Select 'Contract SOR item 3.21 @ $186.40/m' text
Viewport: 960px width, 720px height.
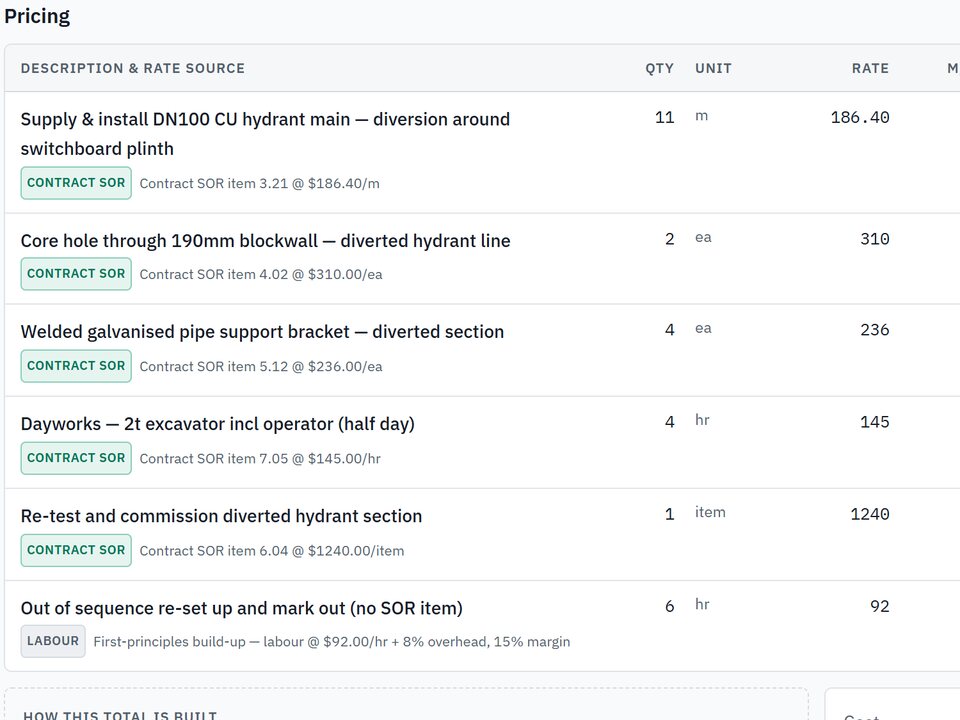tap(260, 184)
